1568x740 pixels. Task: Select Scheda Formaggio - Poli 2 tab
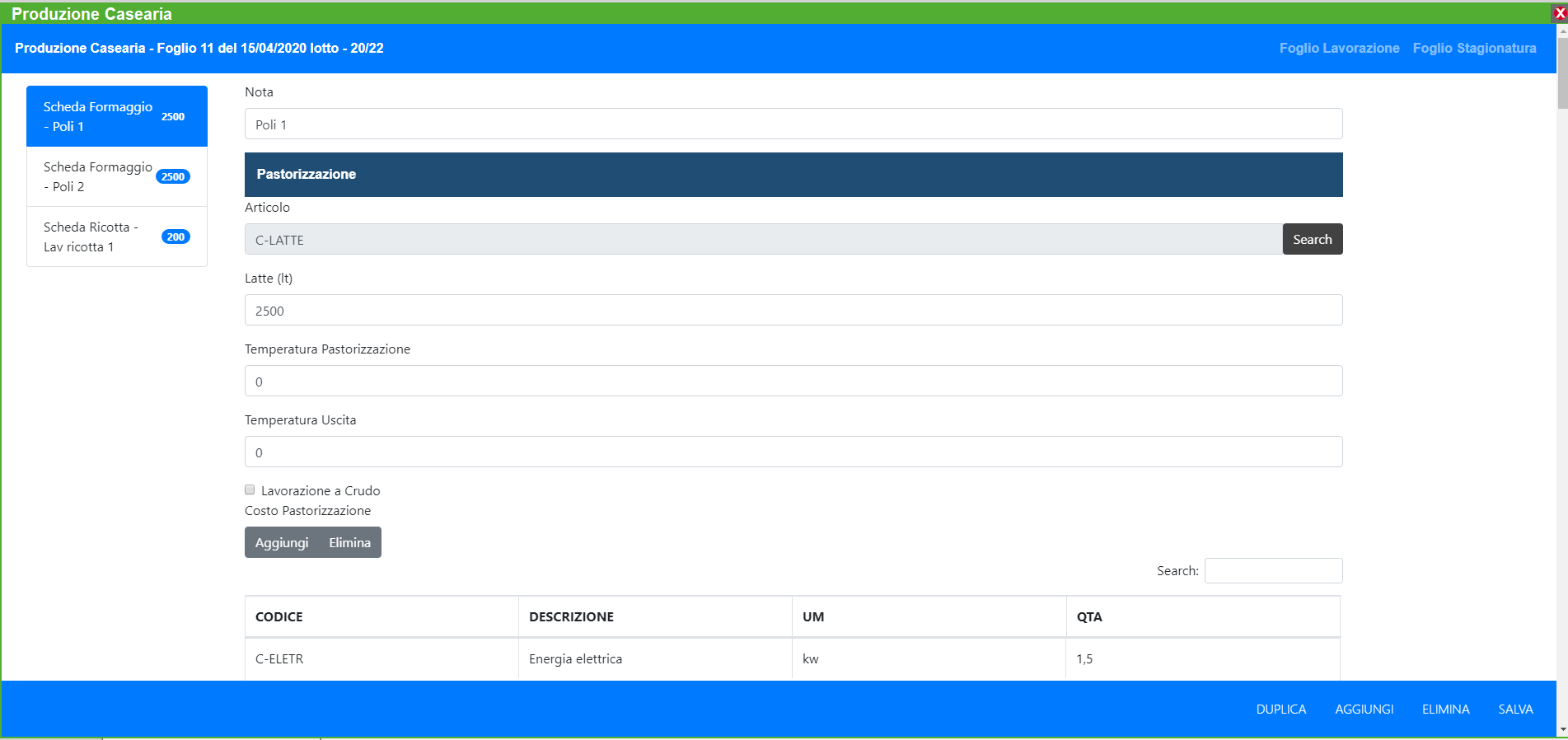pos(116,176)
